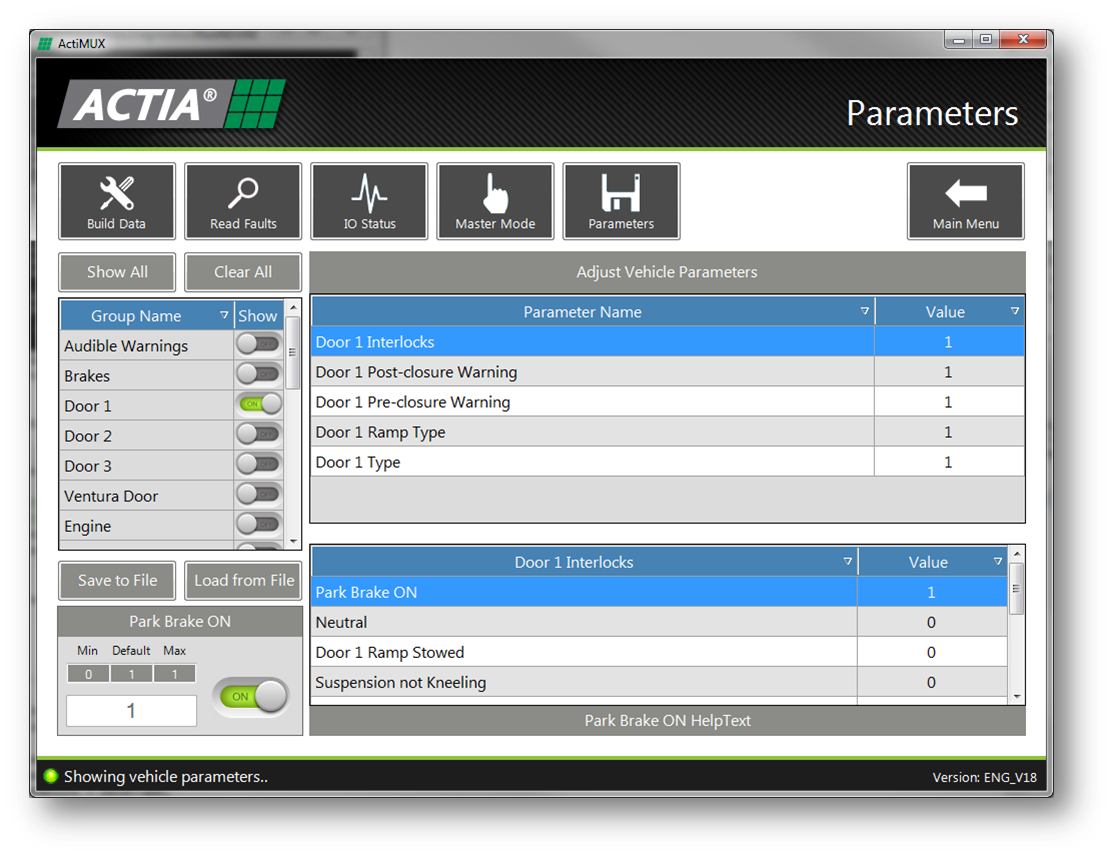Click the Park Brake ON value input field
Viewport: 1113px width, 857px height.
pyautogui.click(x=130, y=710)
